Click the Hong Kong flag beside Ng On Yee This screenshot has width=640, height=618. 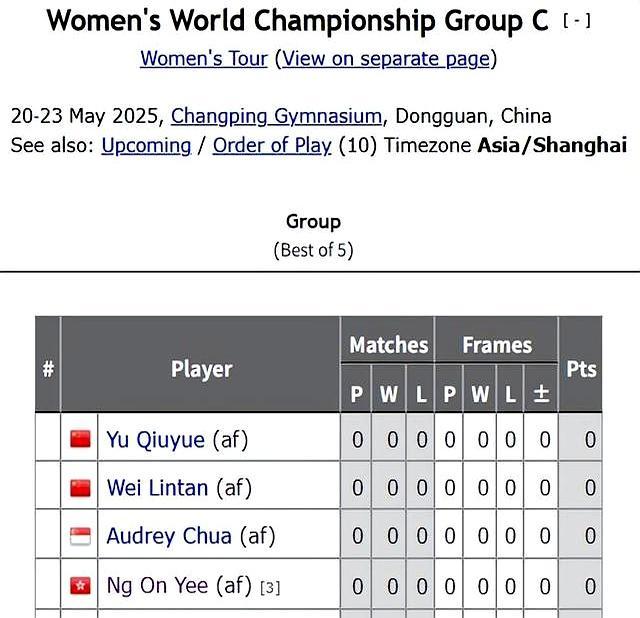pyautogui.click(x=80, y=586)
